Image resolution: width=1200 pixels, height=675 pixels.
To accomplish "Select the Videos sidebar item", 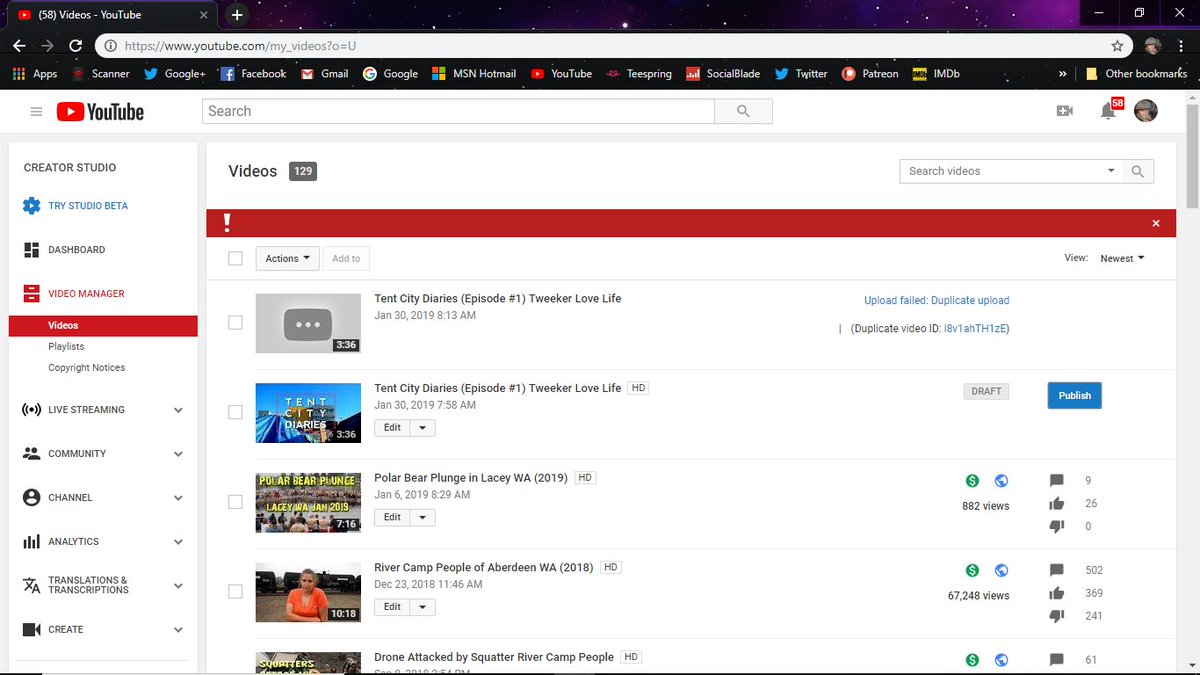I will click(x=103, y=325).
